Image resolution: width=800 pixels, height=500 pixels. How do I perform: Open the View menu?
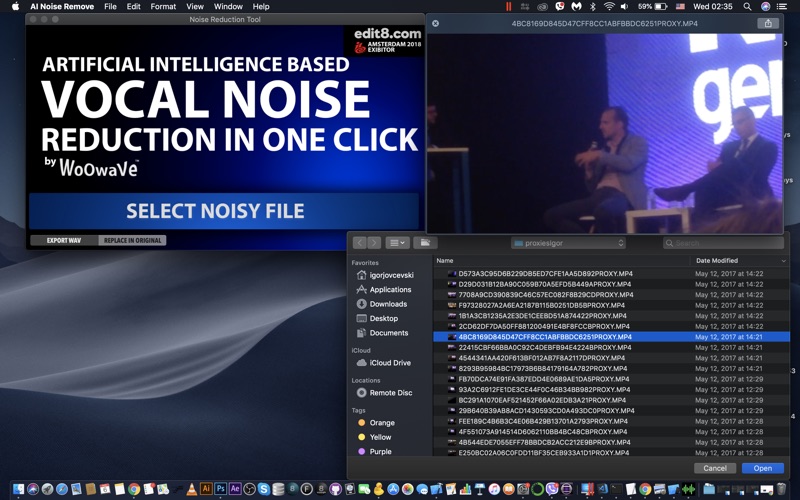pos(195,7)
